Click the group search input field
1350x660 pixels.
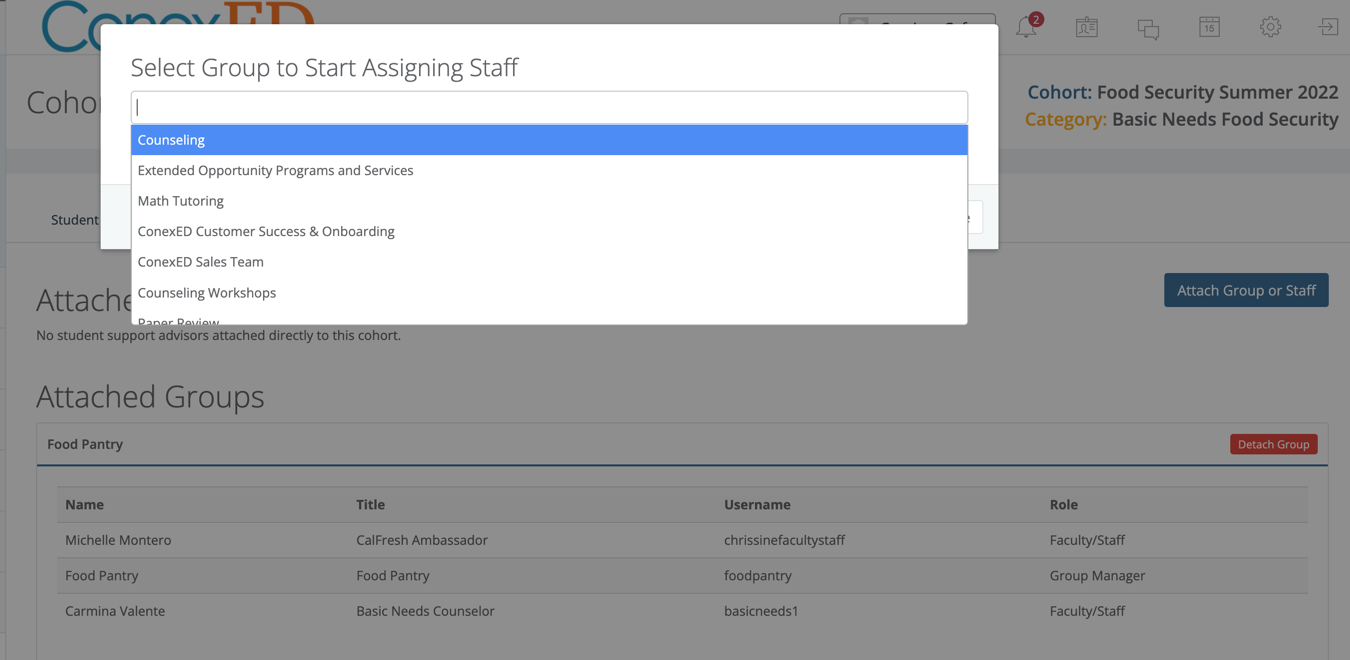(550, 107)
